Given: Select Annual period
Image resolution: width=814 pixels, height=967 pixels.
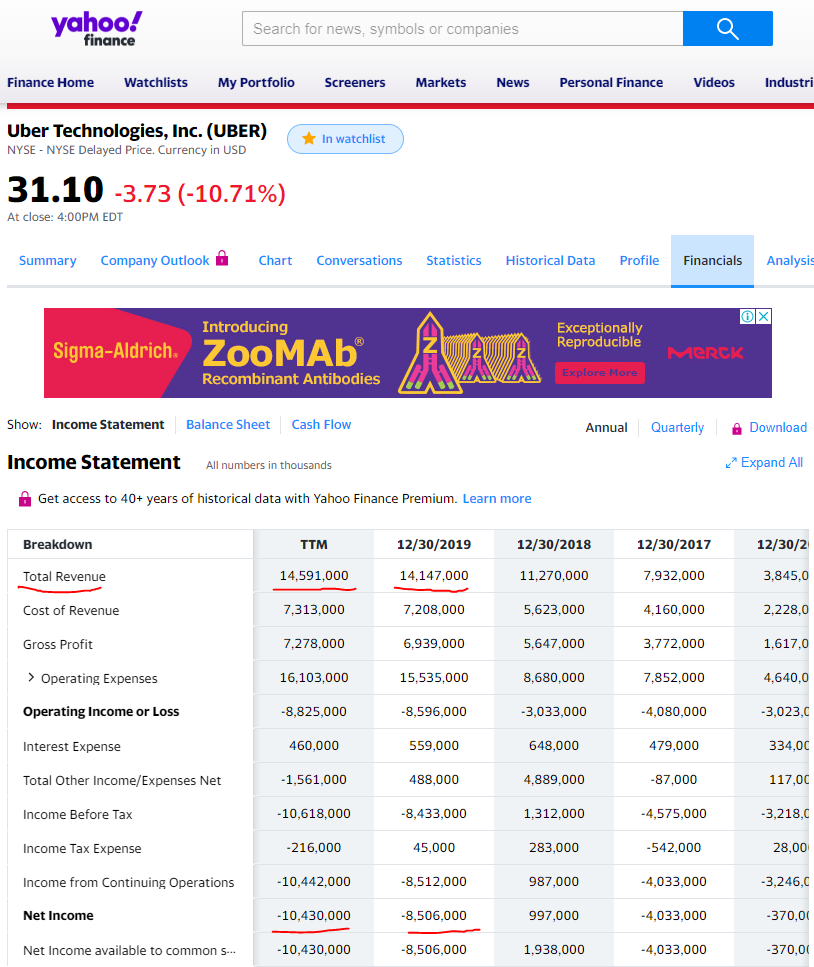Looking at the screenshot, I should pyautogui.click(x=606, y=427).
